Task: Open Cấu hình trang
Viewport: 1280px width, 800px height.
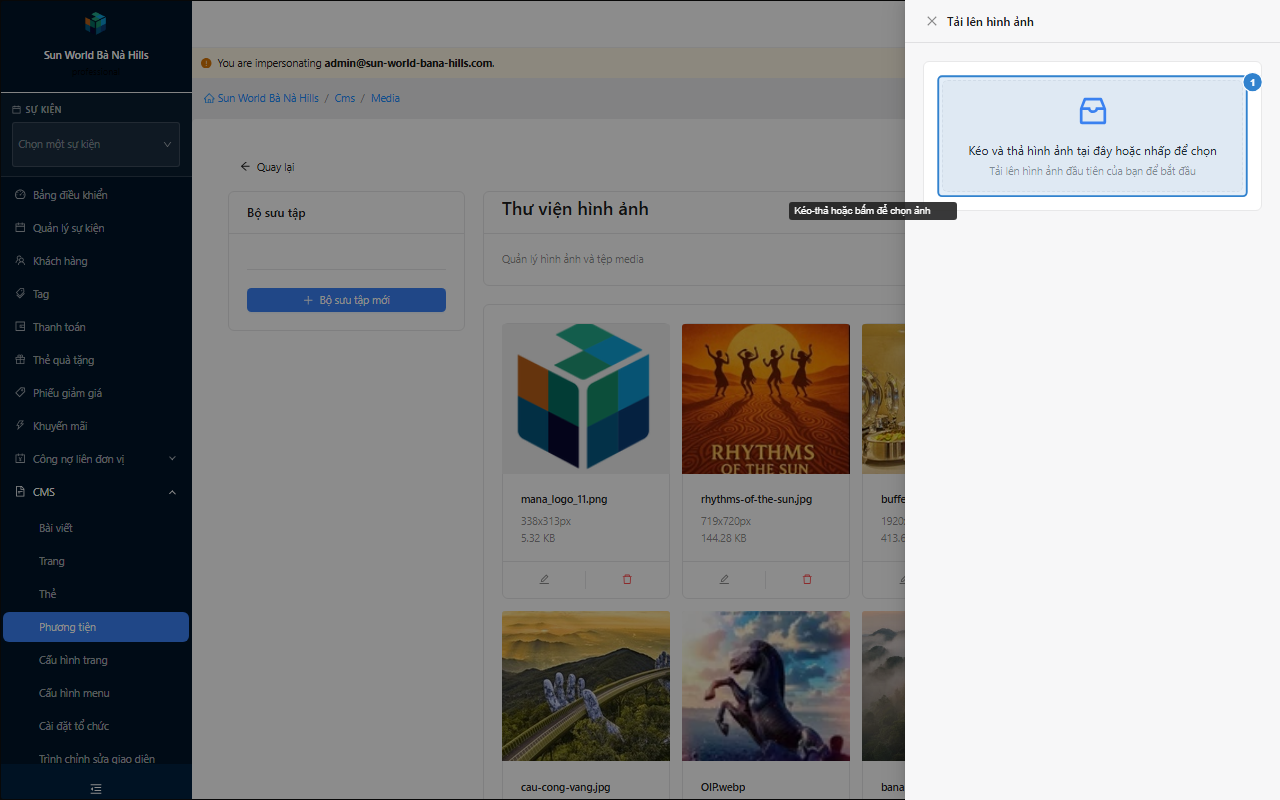Action: (96, 660)
